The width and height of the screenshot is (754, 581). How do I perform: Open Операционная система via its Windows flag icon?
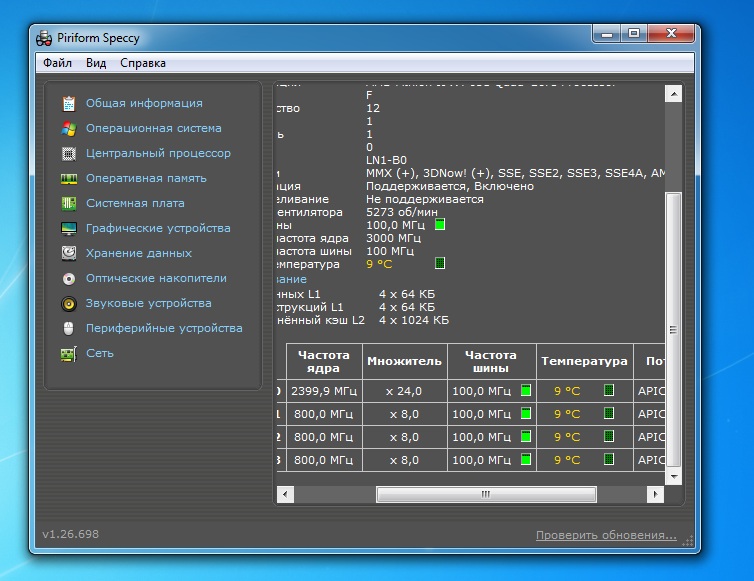coord(68,128)
